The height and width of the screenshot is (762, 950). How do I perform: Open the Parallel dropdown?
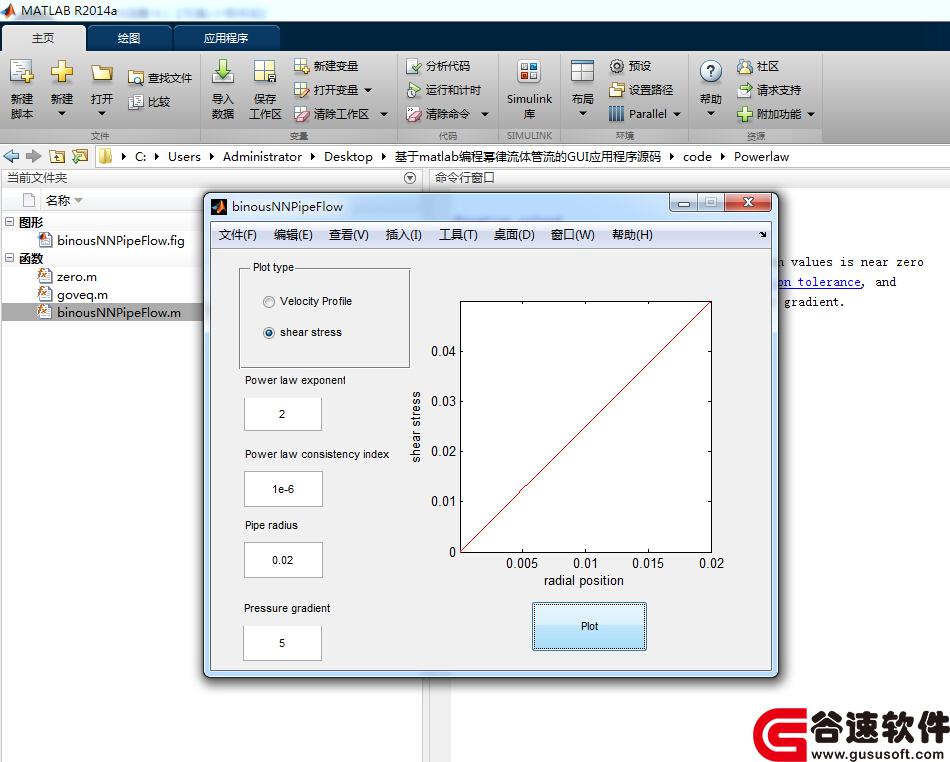[677, 114]
